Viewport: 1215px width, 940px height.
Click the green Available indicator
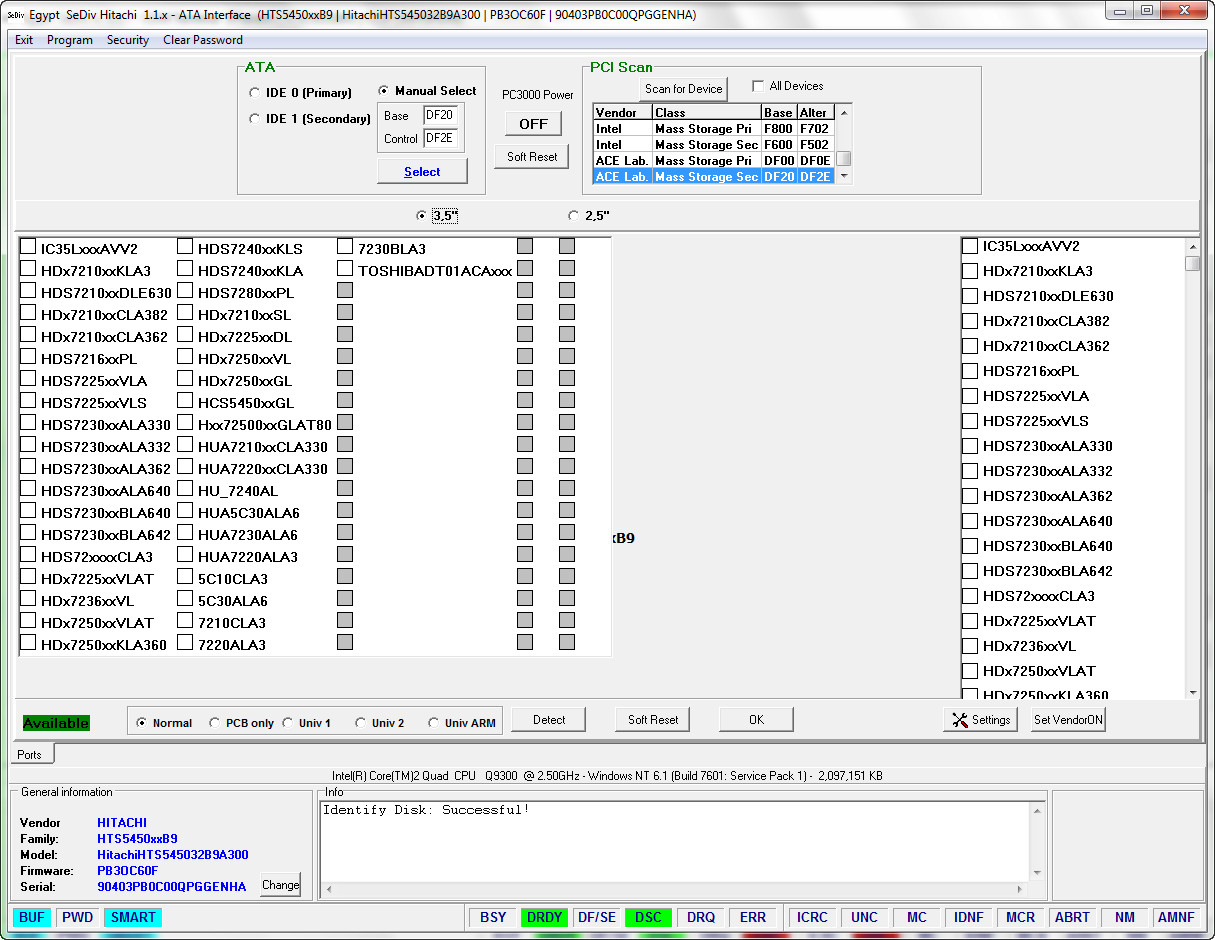[x=56, y=723]
